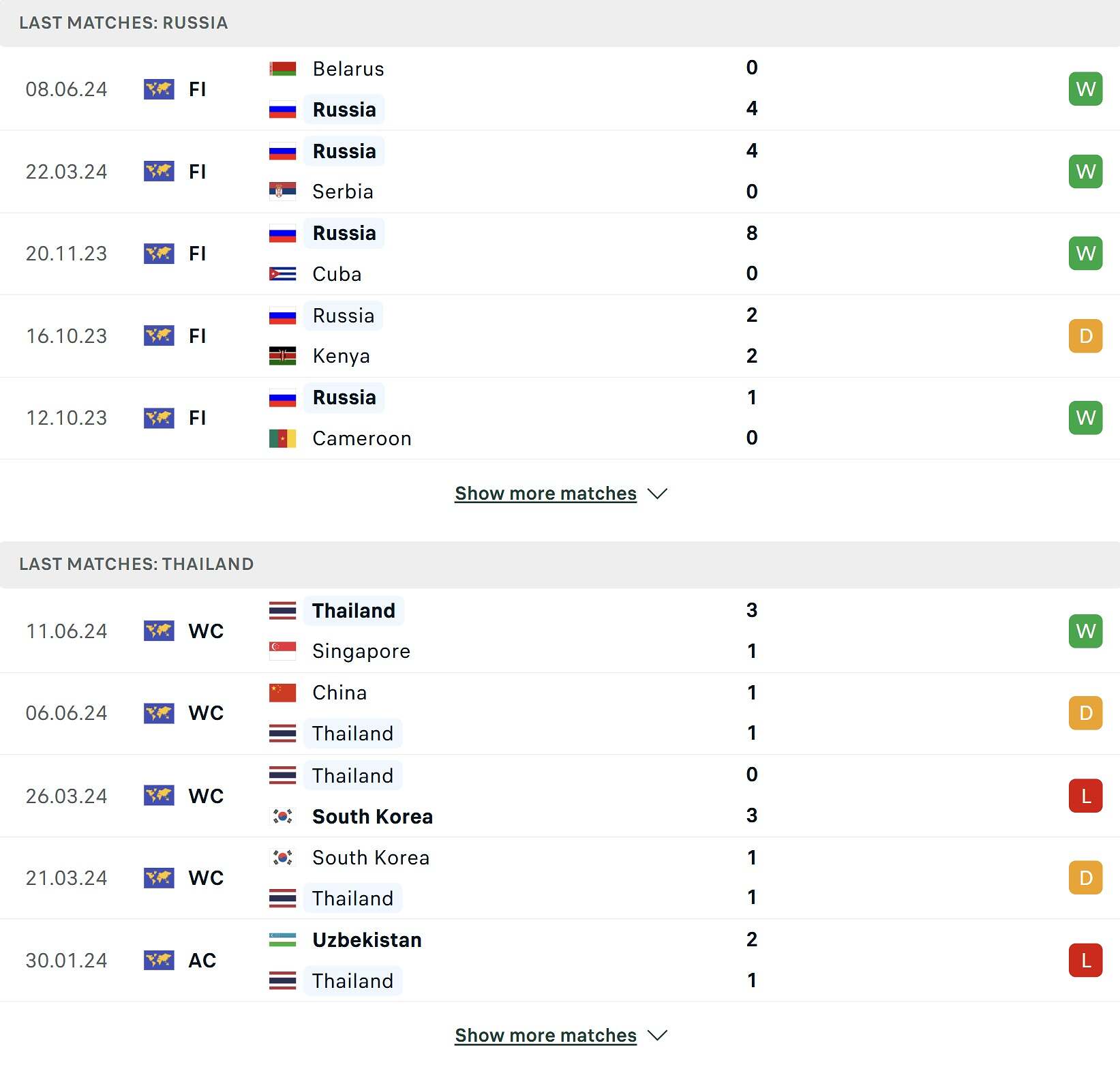Open Show more matches link under Russia
The height and width of the screenshot is (1069, 1120).
pos(545,494)
